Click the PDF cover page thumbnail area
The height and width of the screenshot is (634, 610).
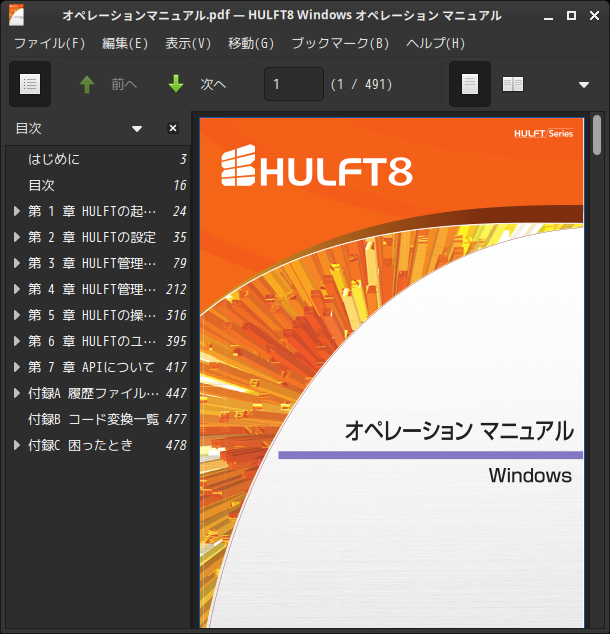[392, 373]
